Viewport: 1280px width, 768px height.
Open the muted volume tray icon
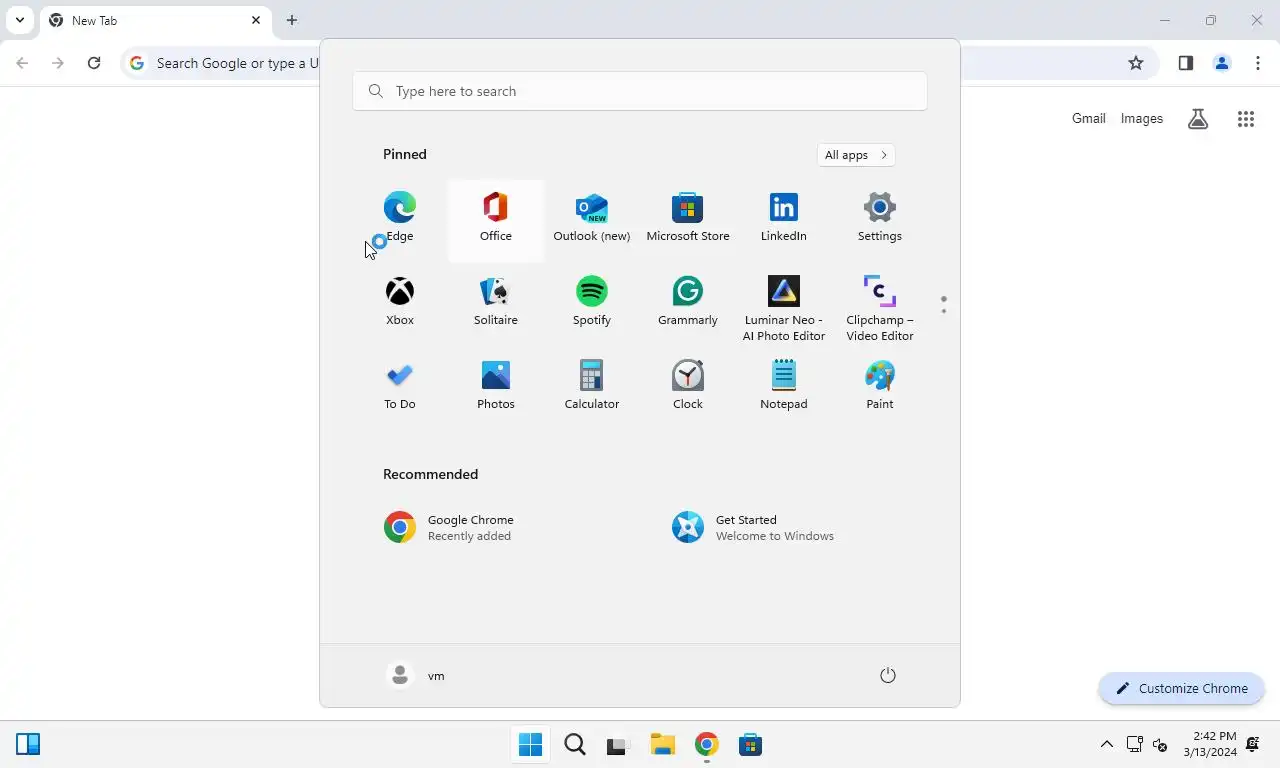1160,744
